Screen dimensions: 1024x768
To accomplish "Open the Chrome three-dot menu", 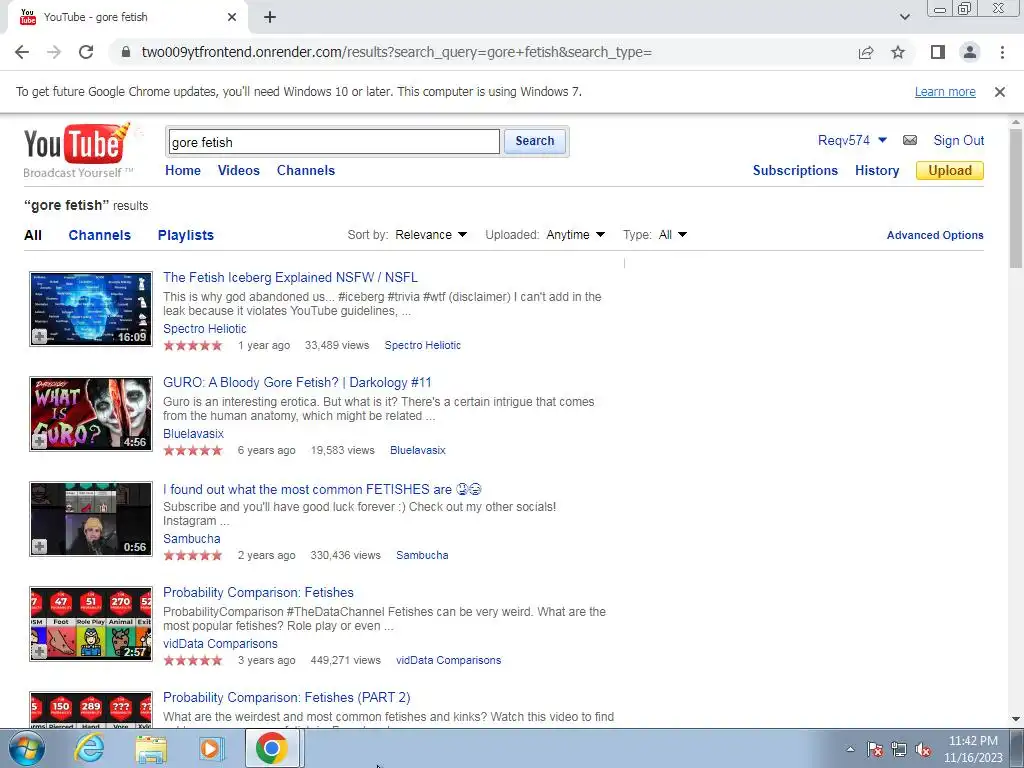I will [x=1002, y=52].
